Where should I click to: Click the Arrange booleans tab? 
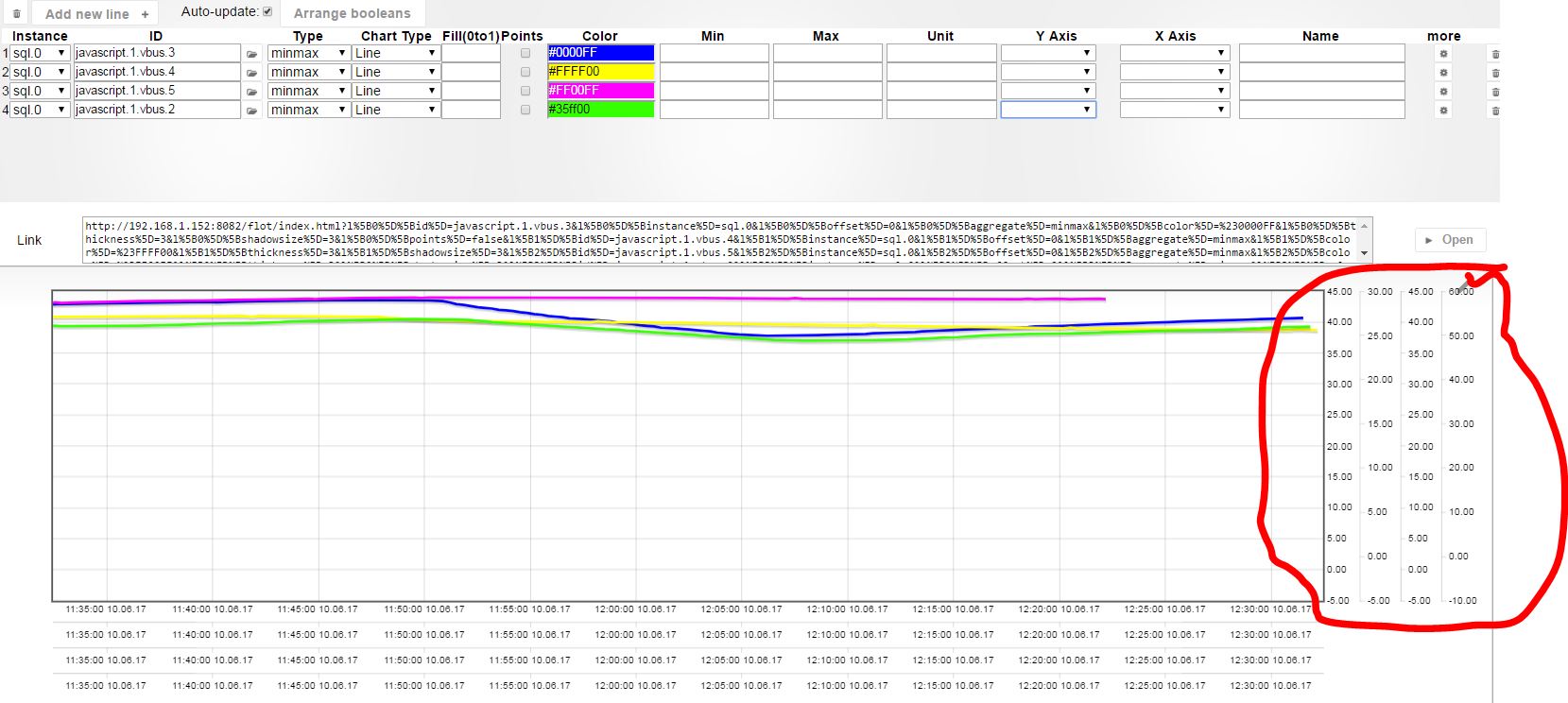point(352,13)
